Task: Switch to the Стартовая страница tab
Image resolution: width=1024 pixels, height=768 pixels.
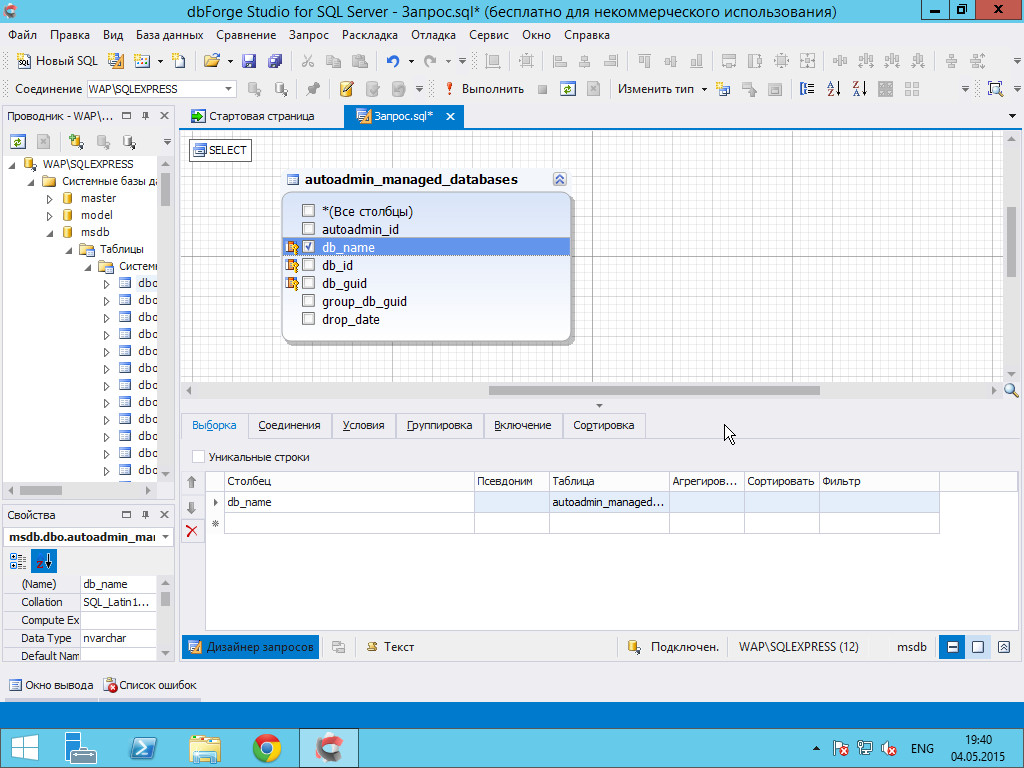Action: [253, 116]
